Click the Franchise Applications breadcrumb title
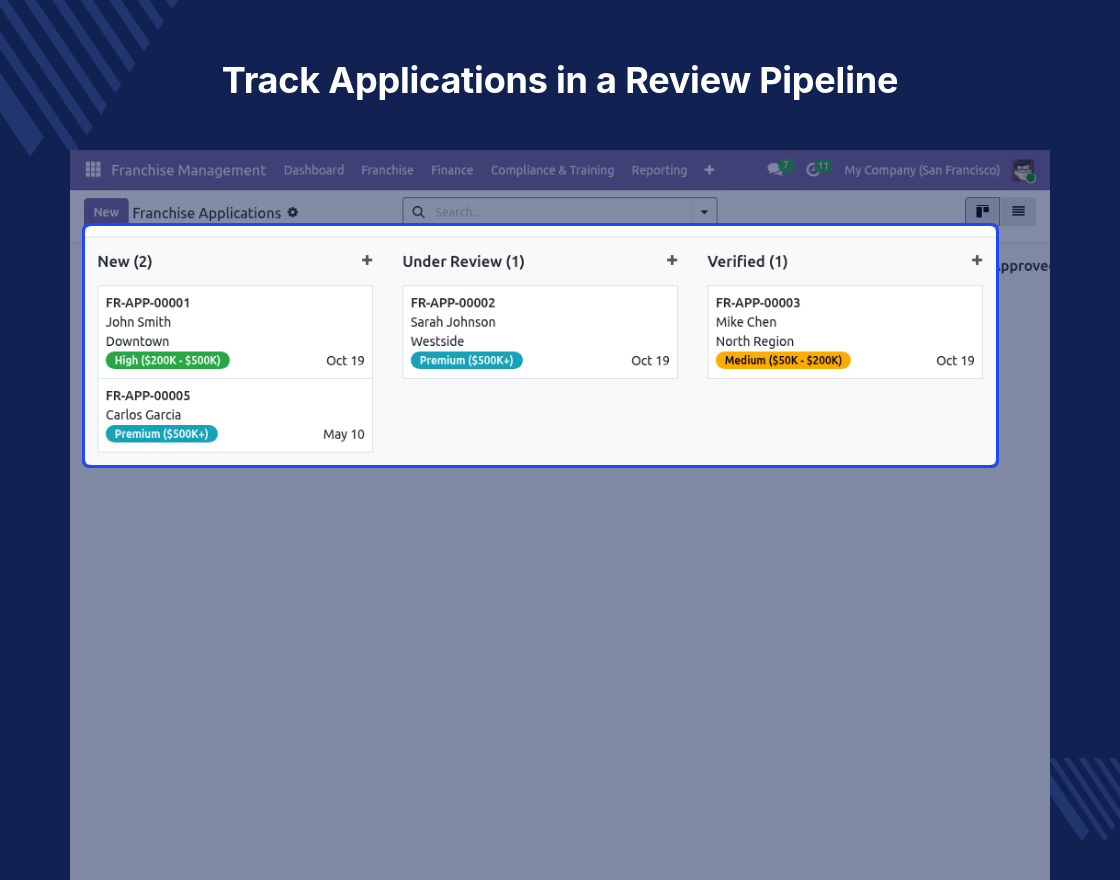 pyautogui.click(x=207, y=213)
